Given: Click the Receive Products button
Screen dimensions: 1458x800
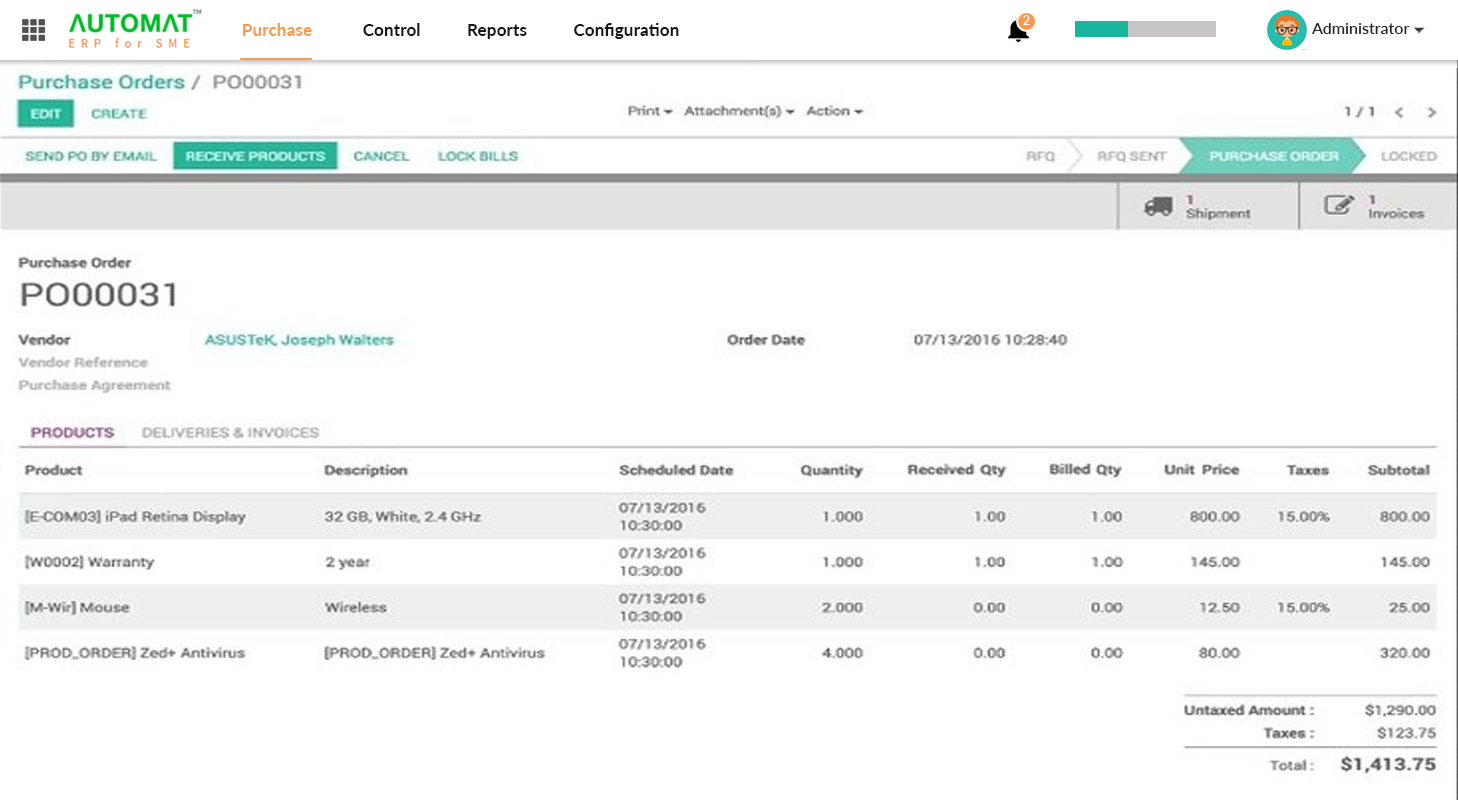Looking at the screenshot, I should pos(255,156).
